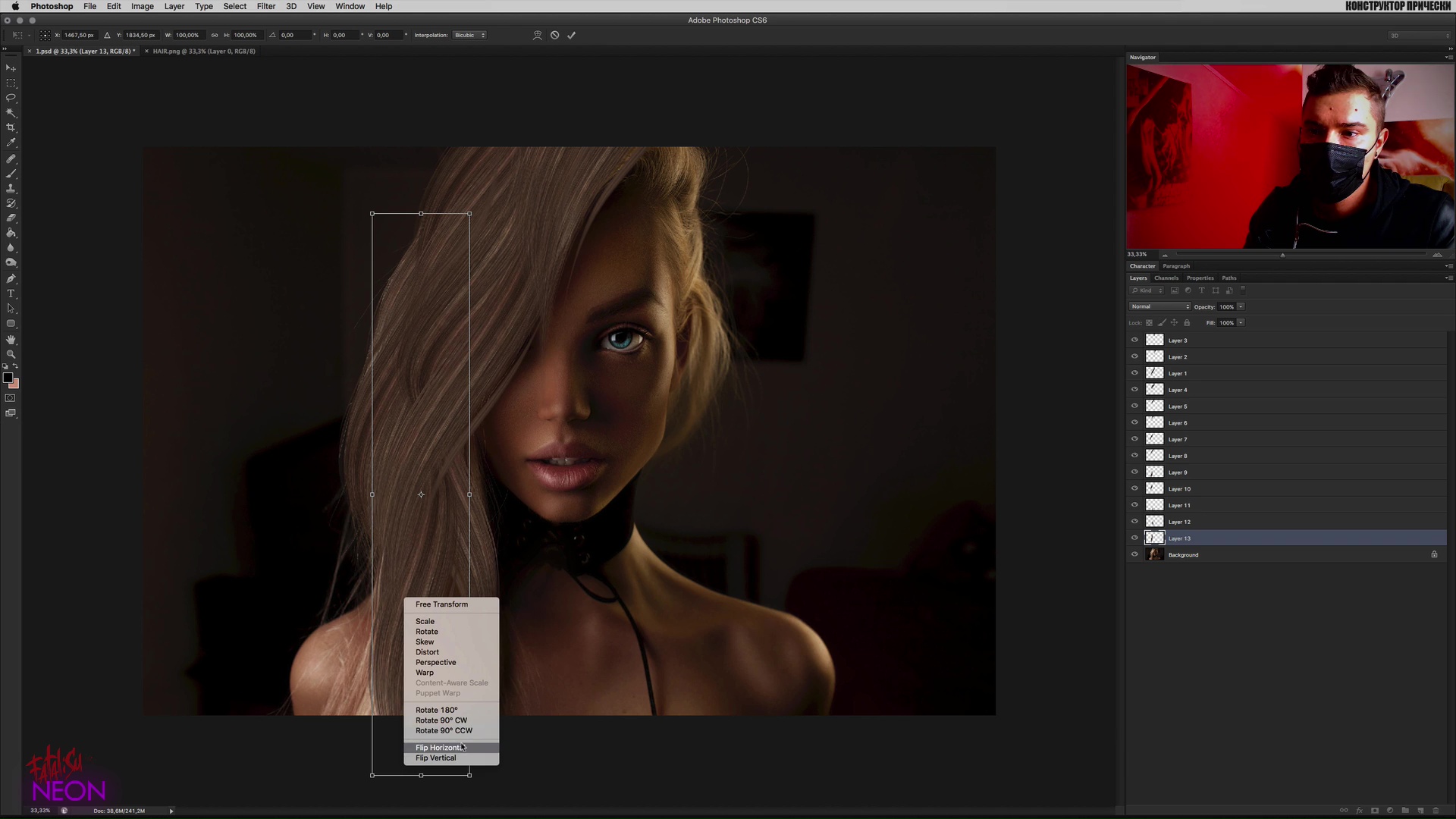Open the Filter menu
Image resolution: width=1456 pixels, height=819 pixels.
pos(265,6)
